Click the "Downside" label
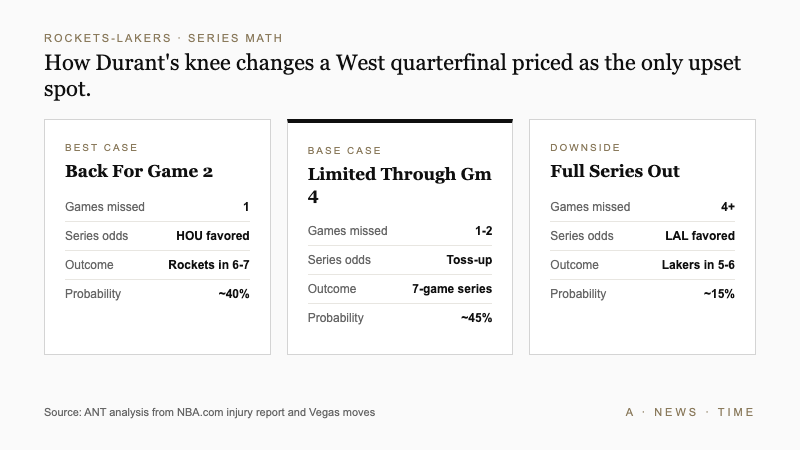 coord(585,148)
